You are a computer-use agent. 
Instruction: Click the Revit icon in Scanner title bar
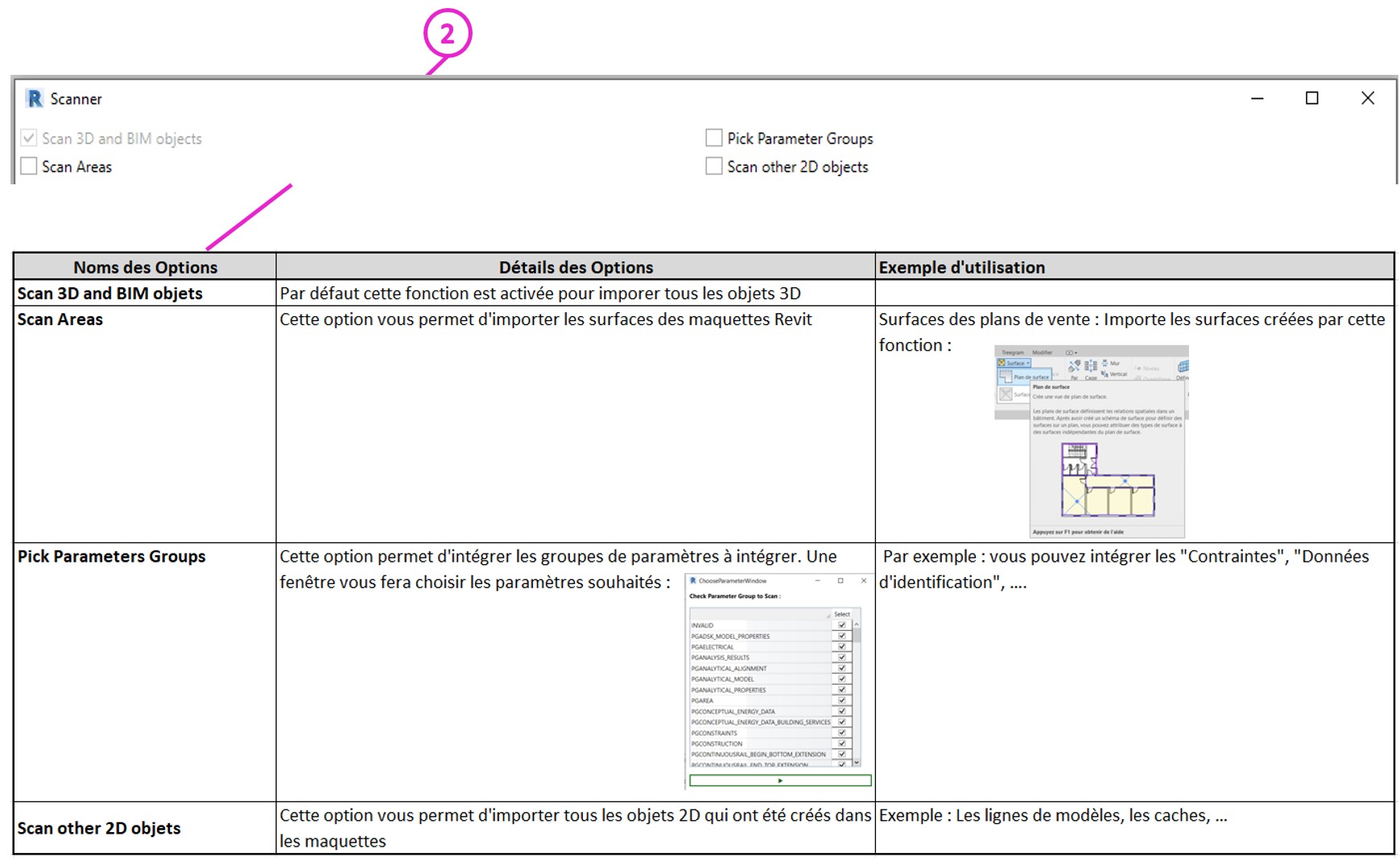[35, 99]
